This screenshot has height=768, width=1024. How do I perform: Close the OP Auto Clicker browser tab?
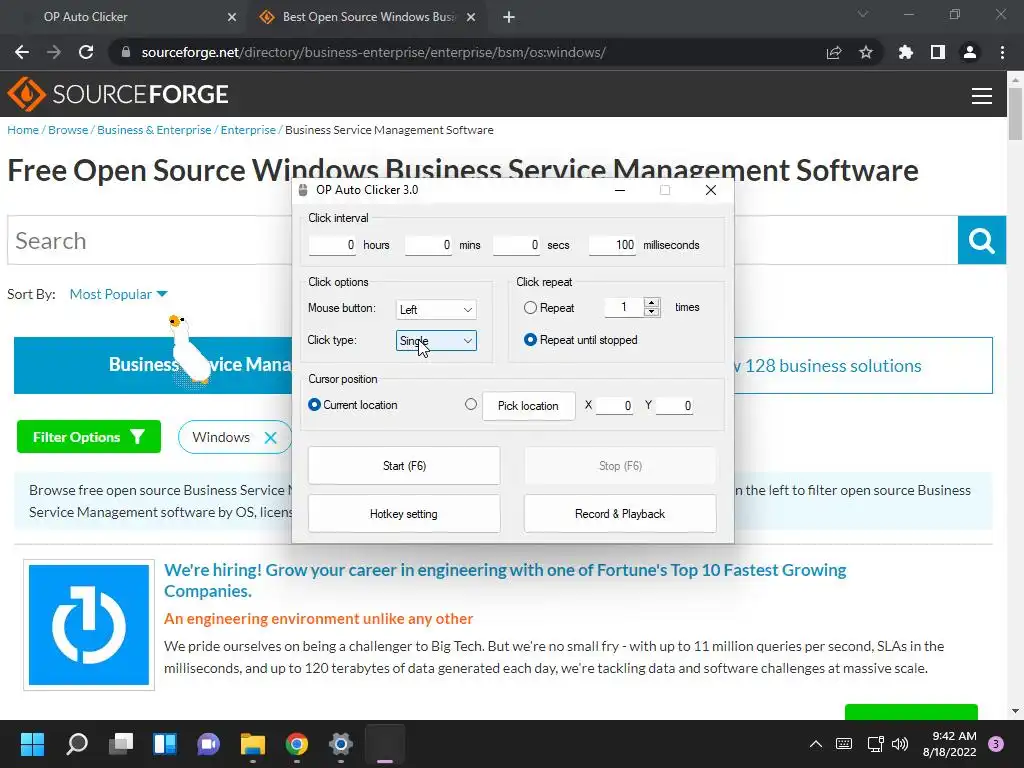point(232,18)
